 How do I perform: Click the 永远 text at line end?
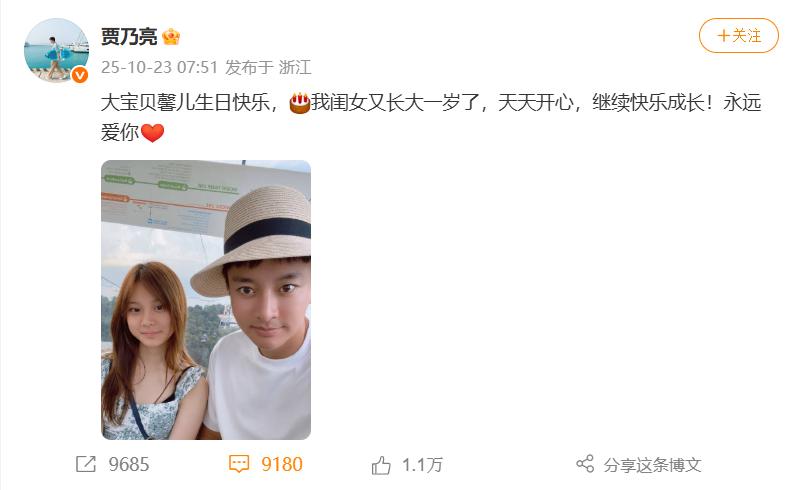742,103
